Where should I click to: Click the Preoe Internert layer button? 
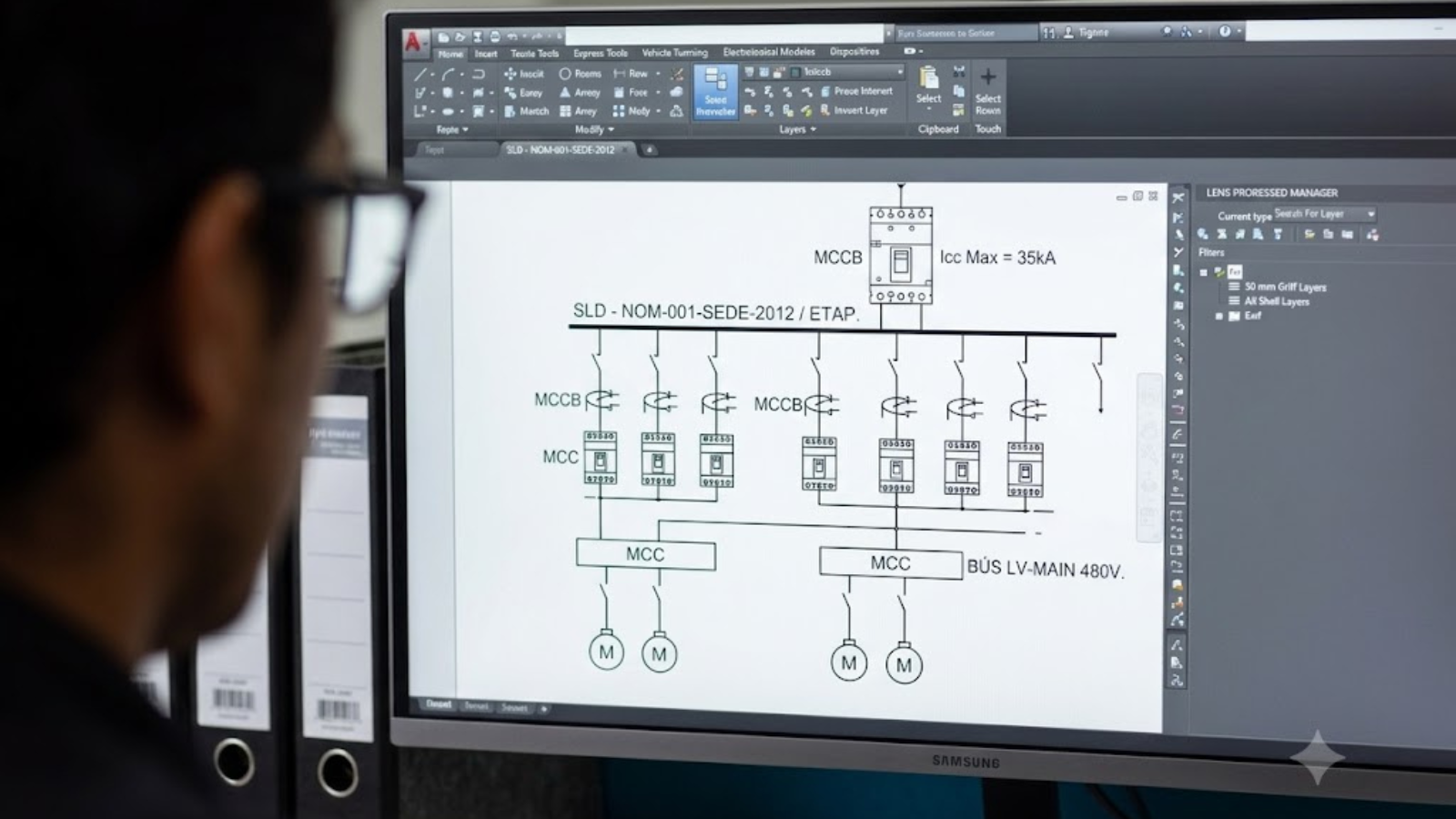tap(856, 91)
